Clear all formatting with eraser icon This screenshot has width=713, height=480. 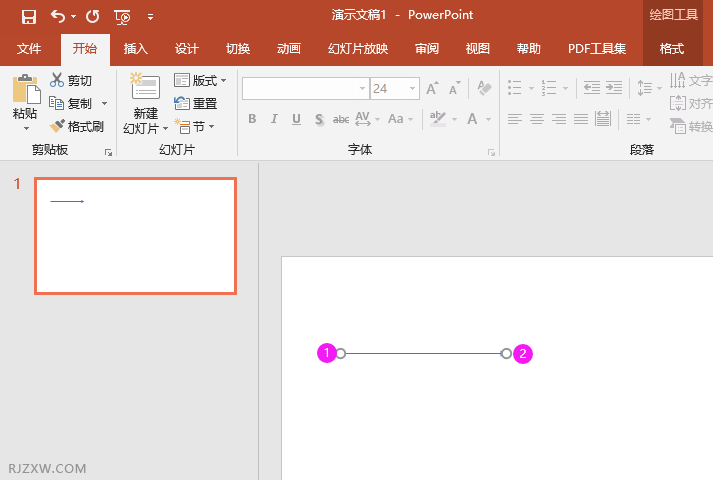[485, 89]
